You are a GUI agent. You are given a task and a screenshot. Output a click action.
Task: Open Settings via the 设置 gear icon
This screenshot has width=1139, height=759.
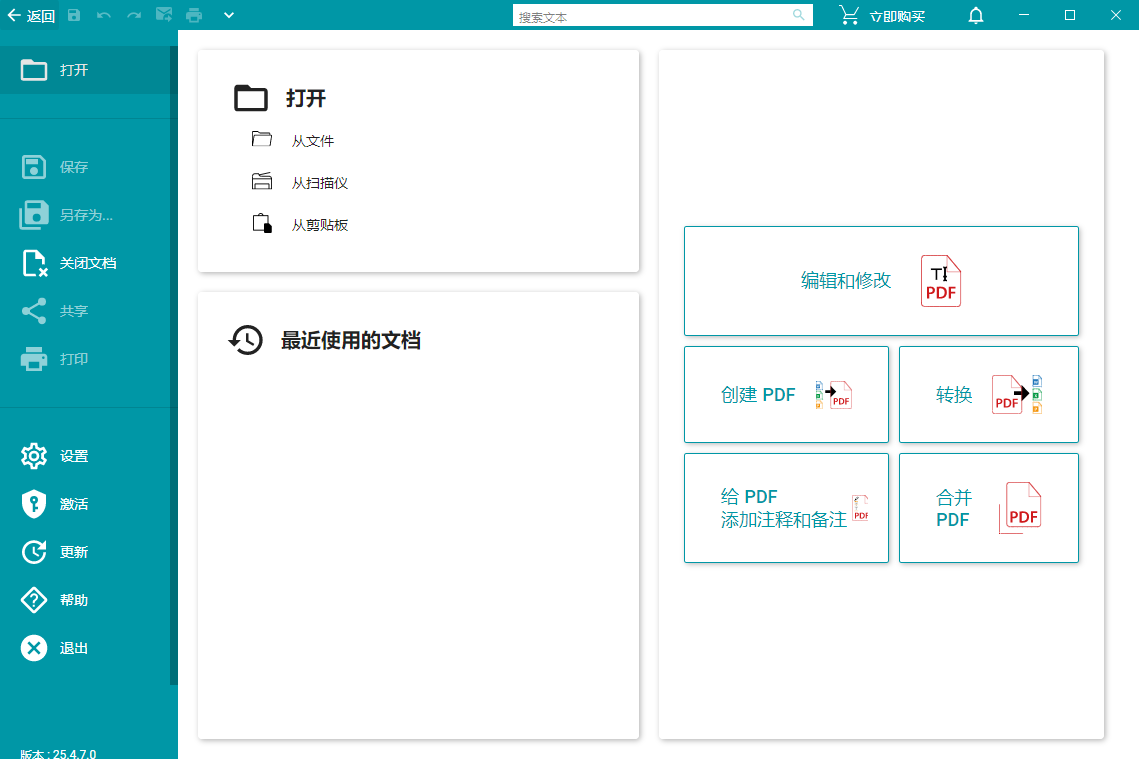point(33,456)
